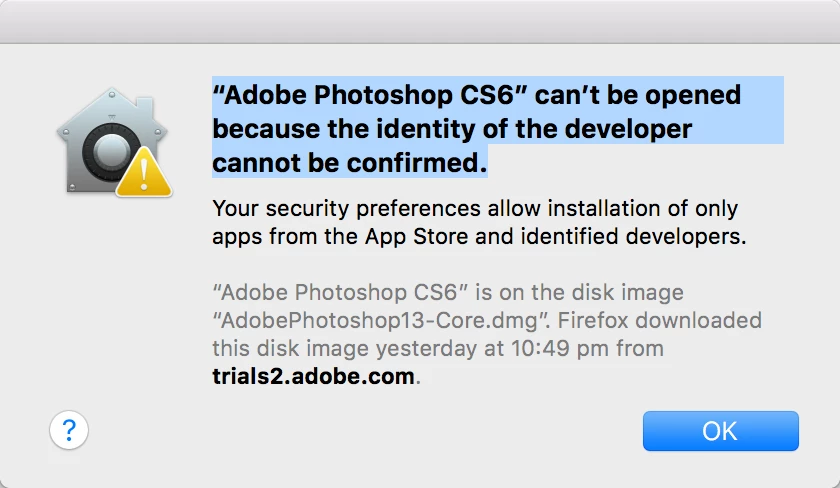Click the highlighted "Adobe Photoshop CS6" headline line

(x=477, y=95)
